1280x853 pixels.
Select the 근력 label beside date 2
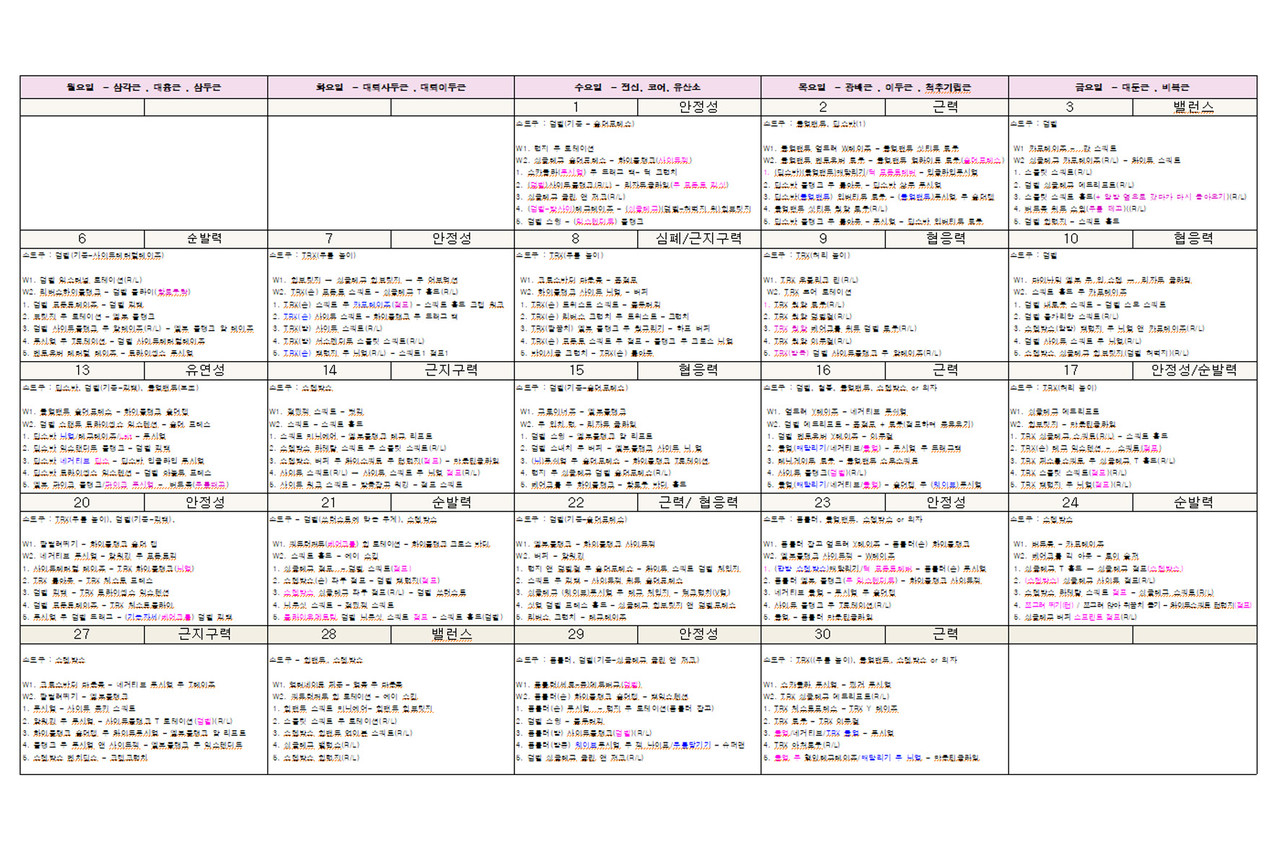947,107
